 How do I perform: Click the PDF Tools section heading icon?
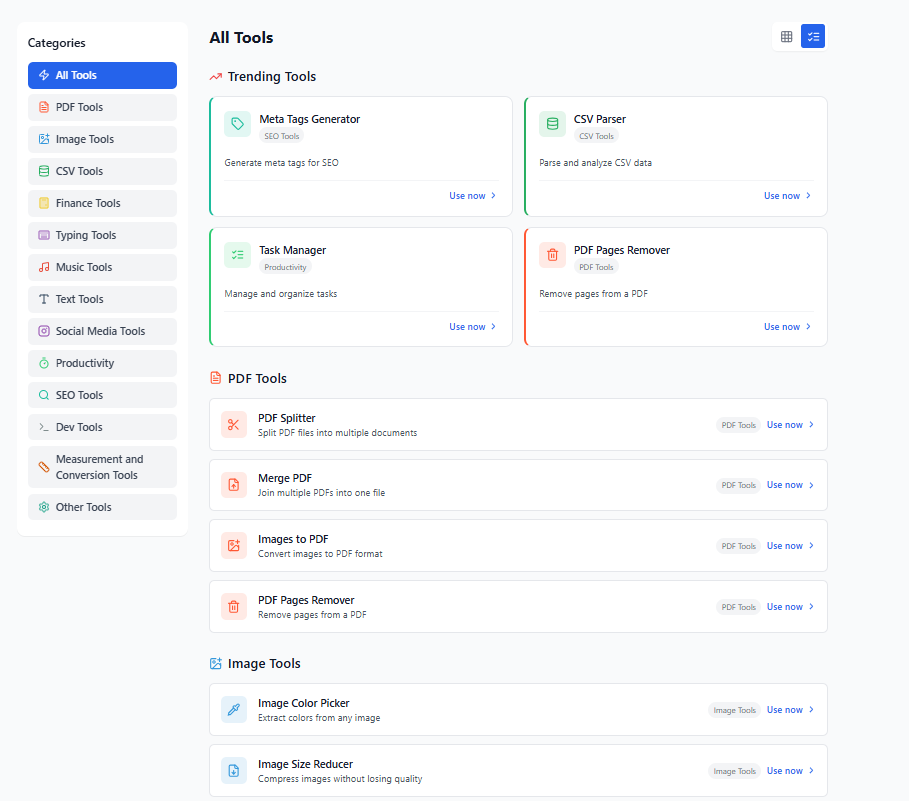216,378
